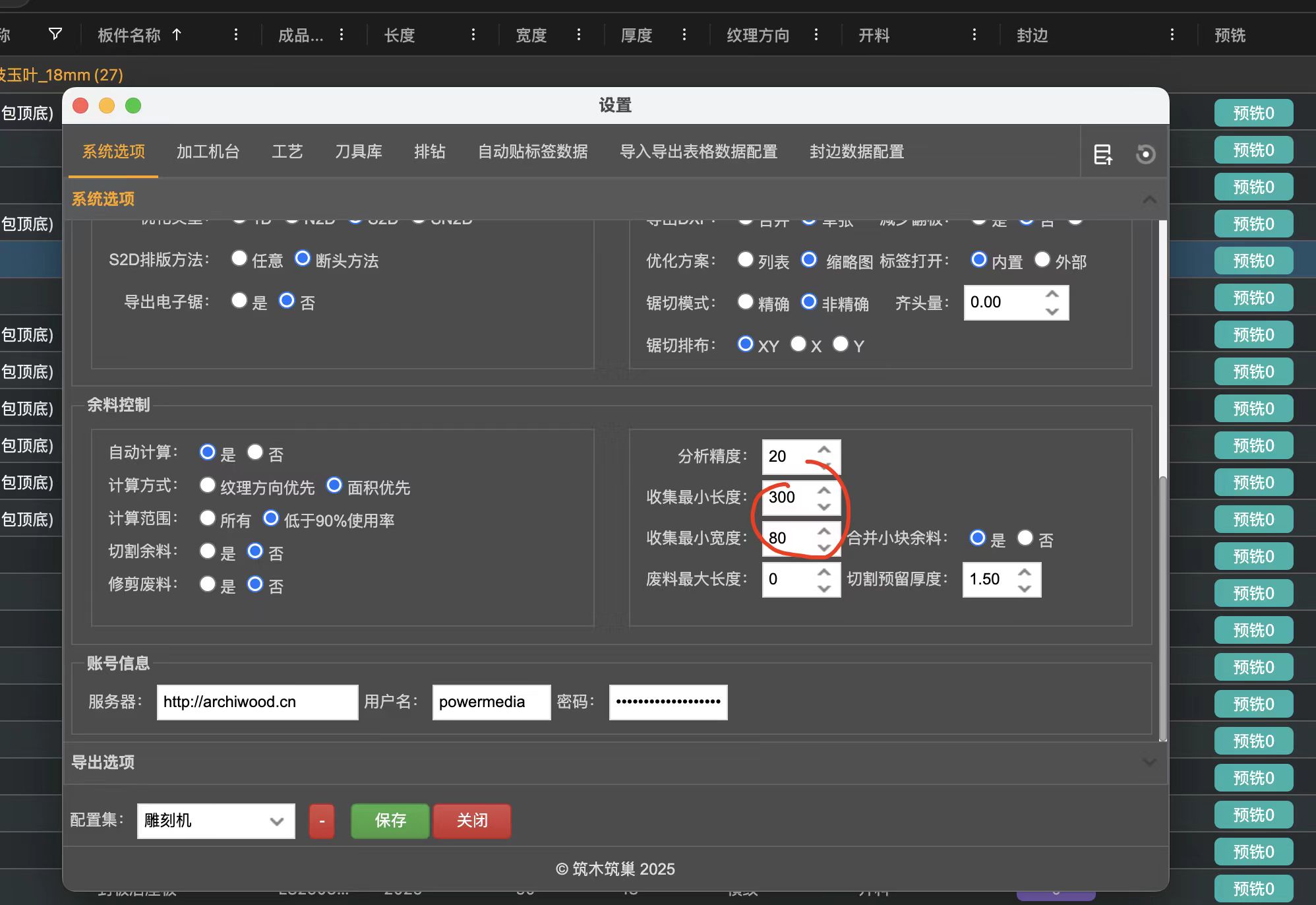Viewport: 1316px width, 905px height.
Task: Open the column menu beside 长度
Action: [x=473, y=35]
